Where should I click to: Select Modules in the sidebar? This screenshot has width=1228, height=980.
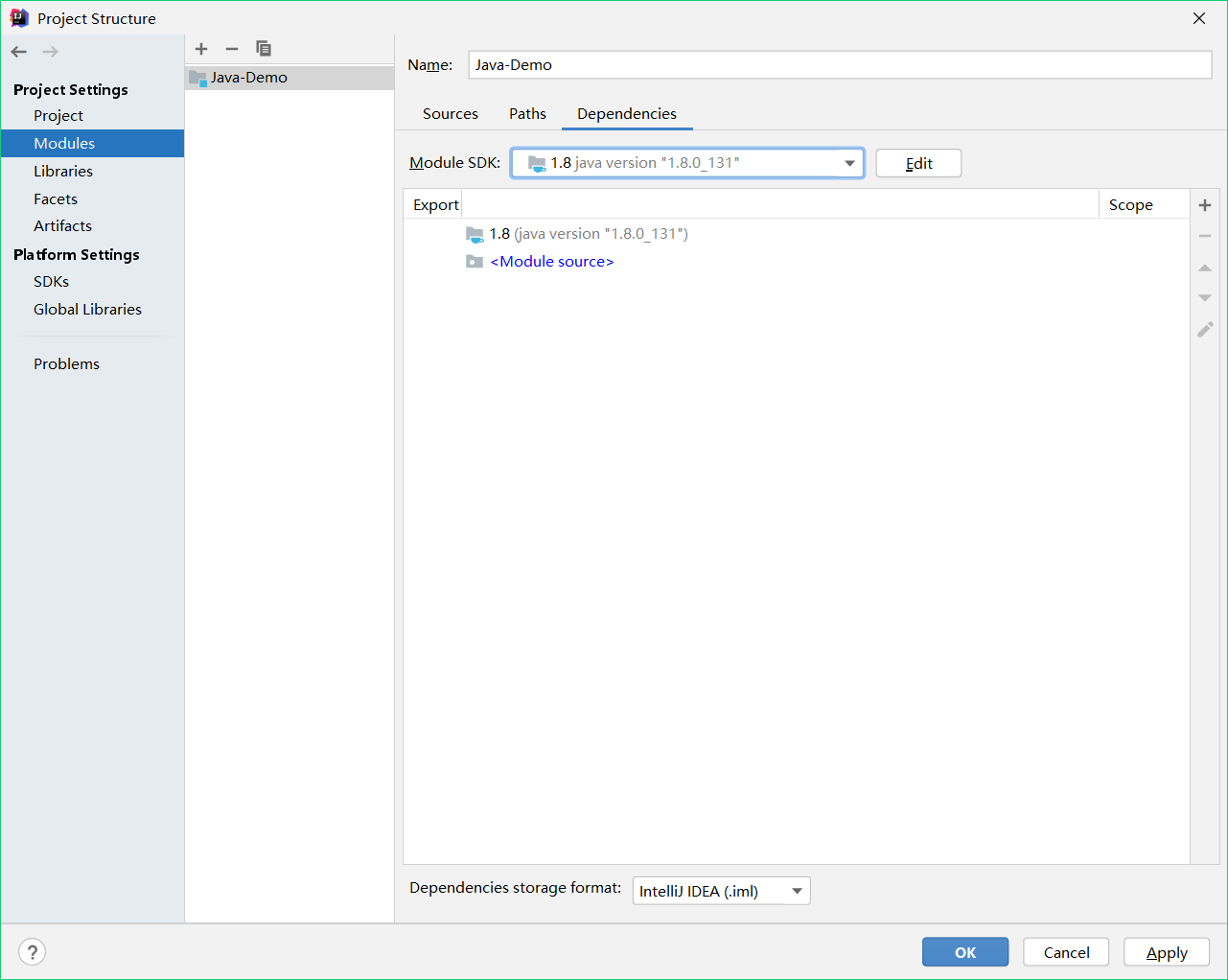coord(92,144)
